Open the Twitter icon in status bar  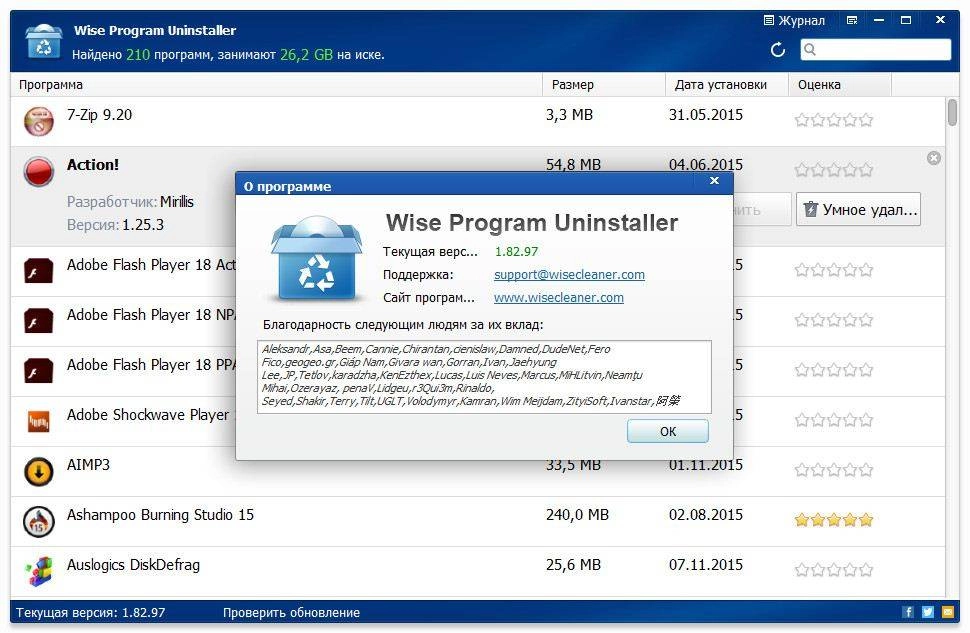click(927, 612)
